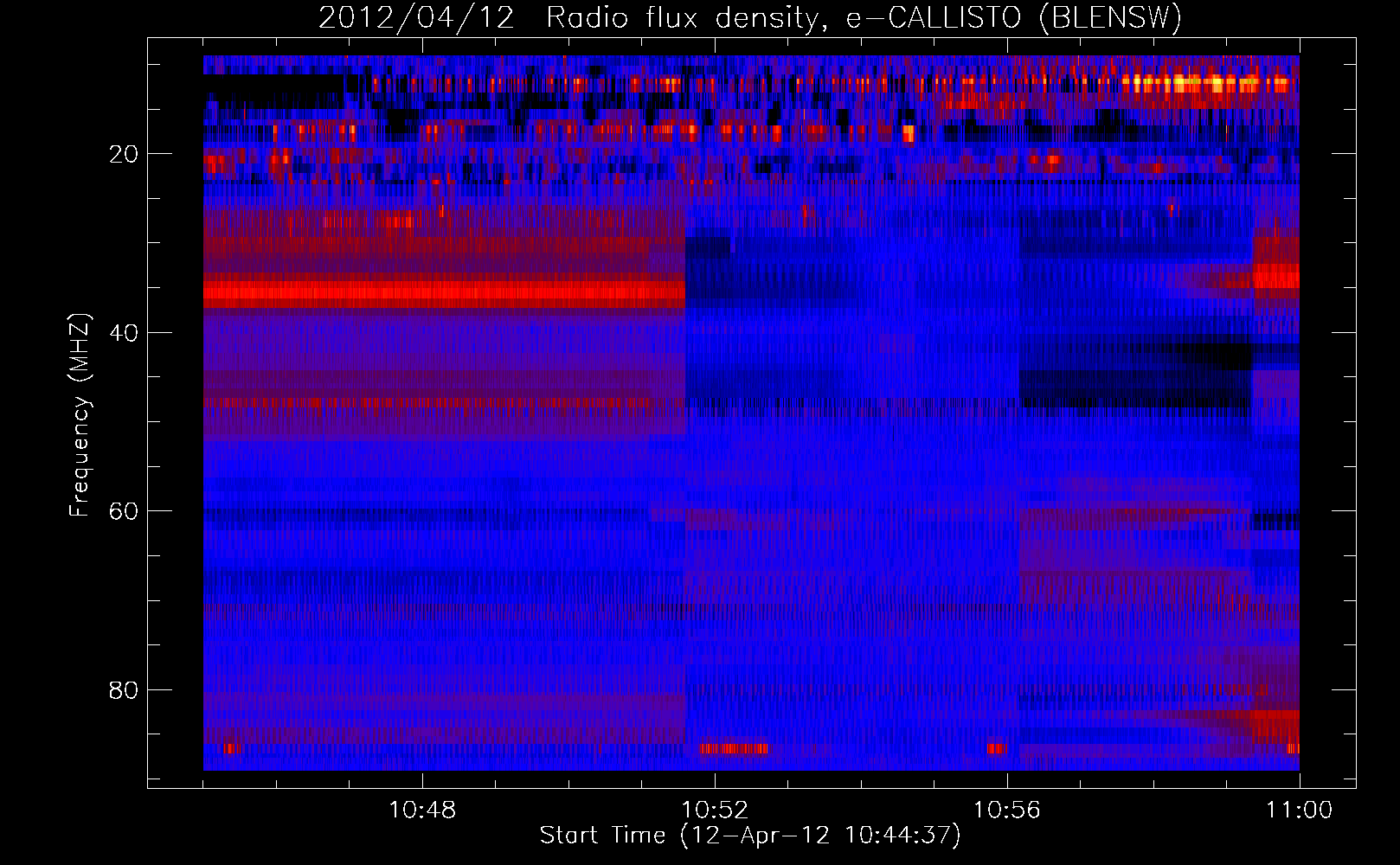This screenshot has width=1400, height=865.
Task: Click the 'Frequency (MHz)' y-axis label
Action: (x=79, y=415)
